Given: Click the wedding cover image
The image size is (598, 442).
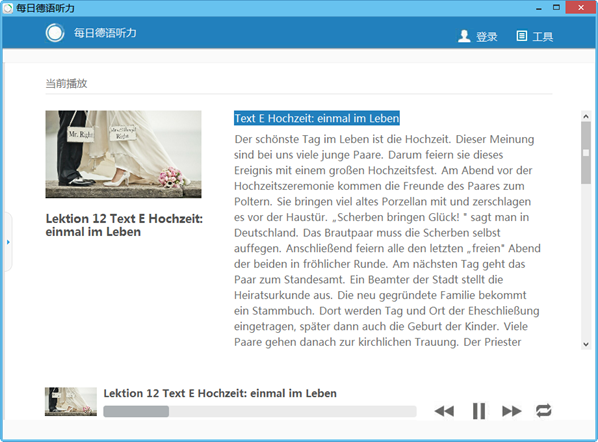Looking at the screenshot, I should 123,154.
